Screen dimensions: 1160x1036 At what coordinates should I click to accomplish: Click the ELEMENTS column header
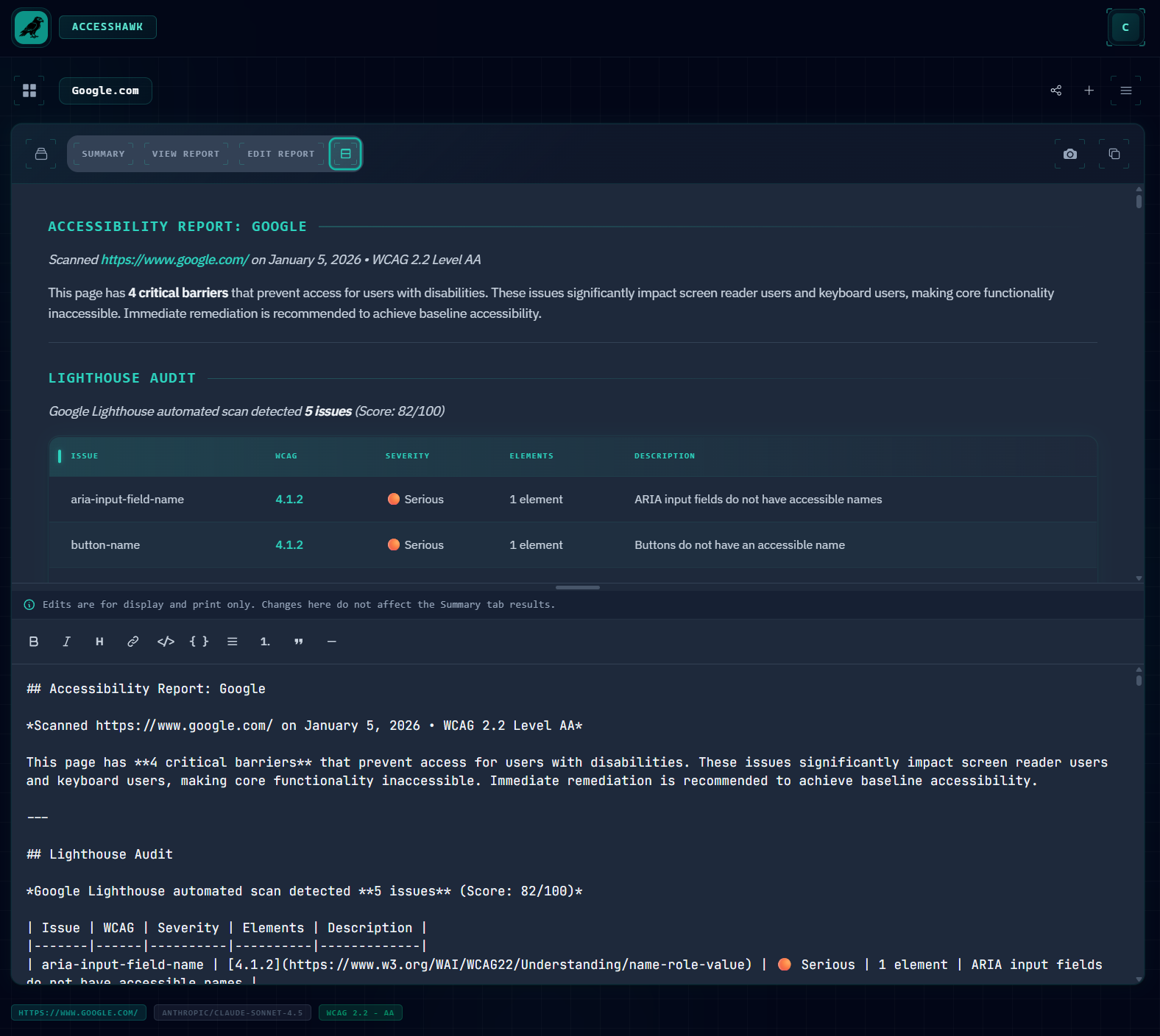click(x=531, y=456)
